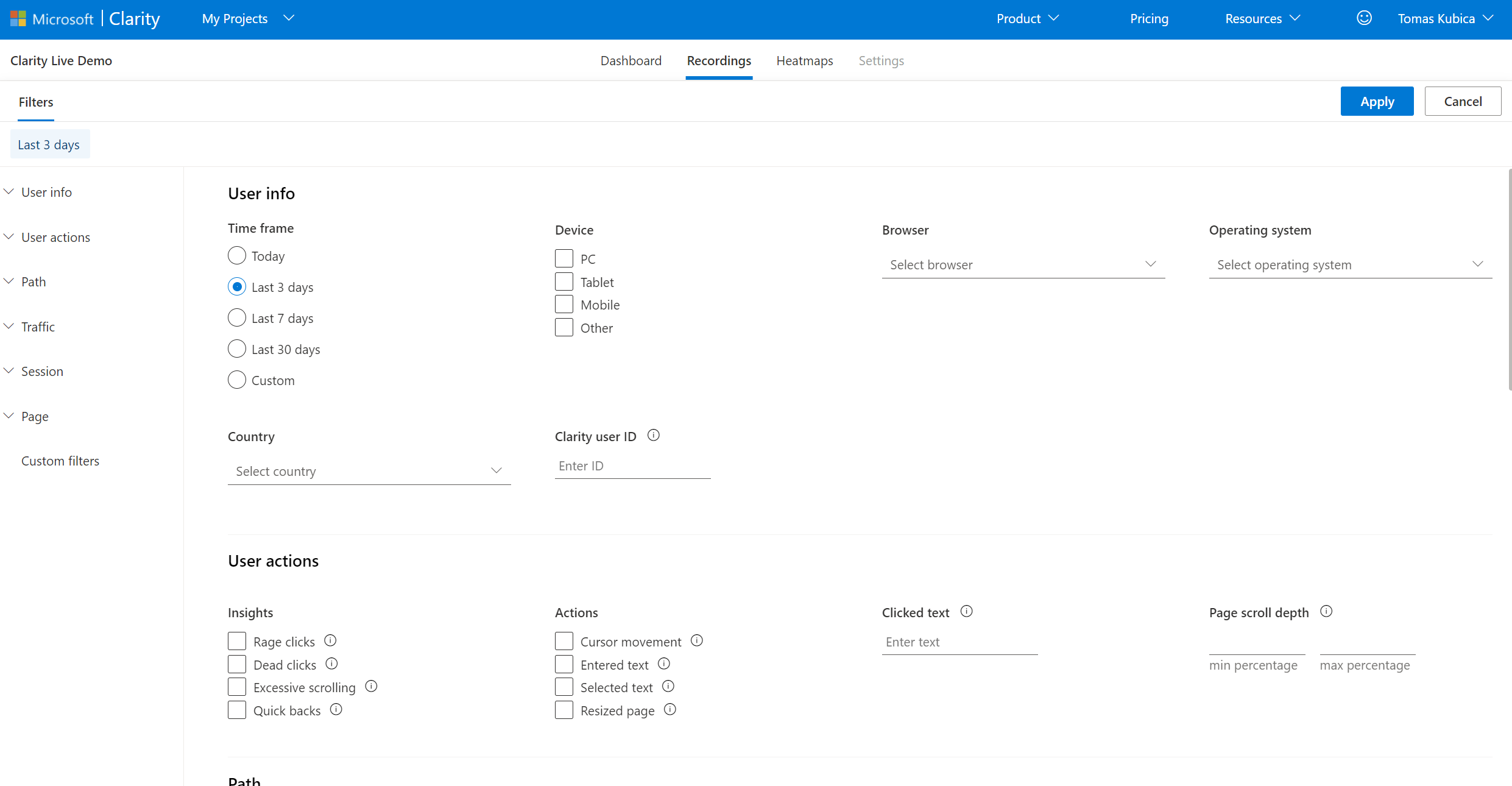Check the Mobile device checkbox

pos(564,304)
